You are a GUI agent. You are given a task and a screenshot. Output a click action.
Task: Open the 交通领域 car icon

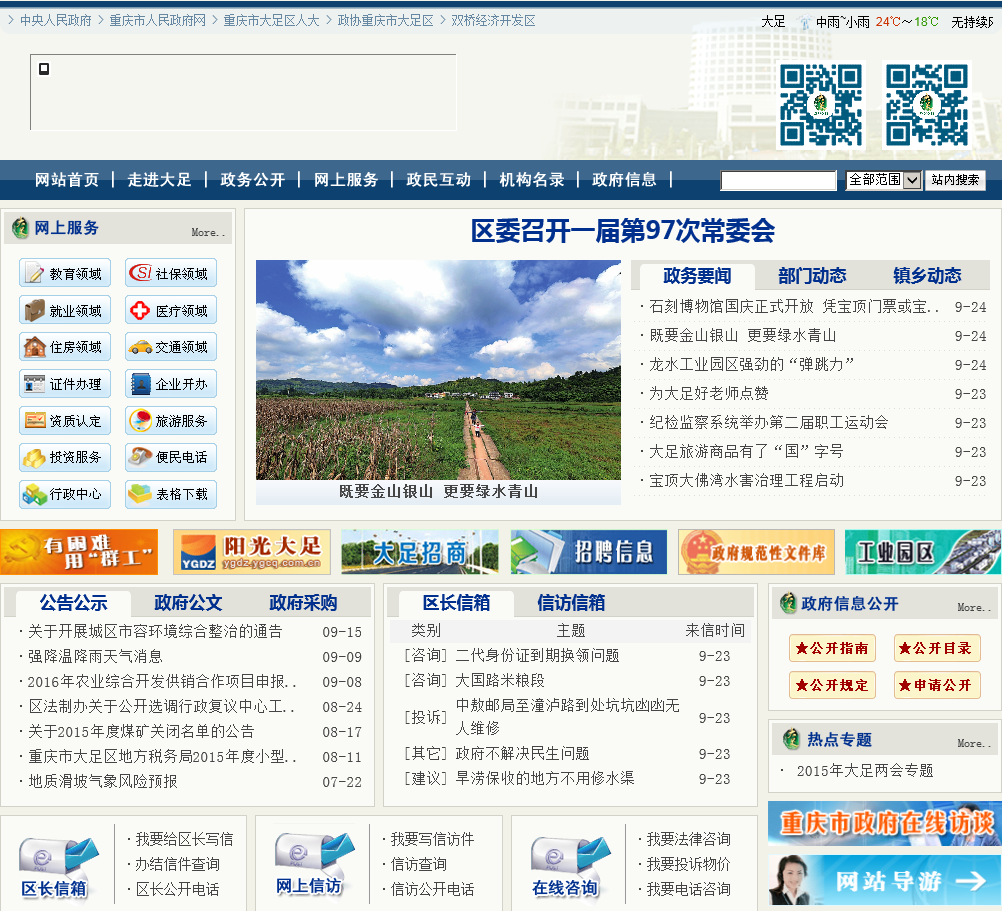click(171, 347)
